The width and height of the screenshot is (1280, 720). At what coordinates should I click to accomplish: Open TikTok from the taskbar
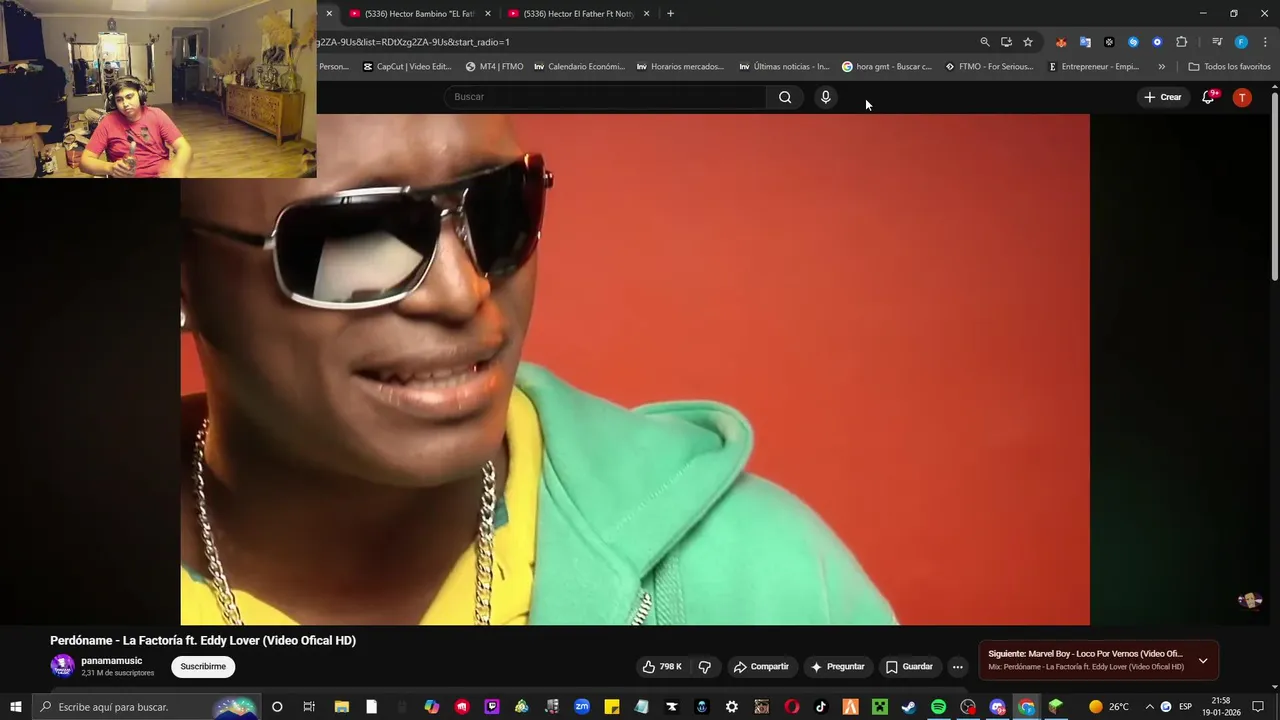click(x=821, y=707)
